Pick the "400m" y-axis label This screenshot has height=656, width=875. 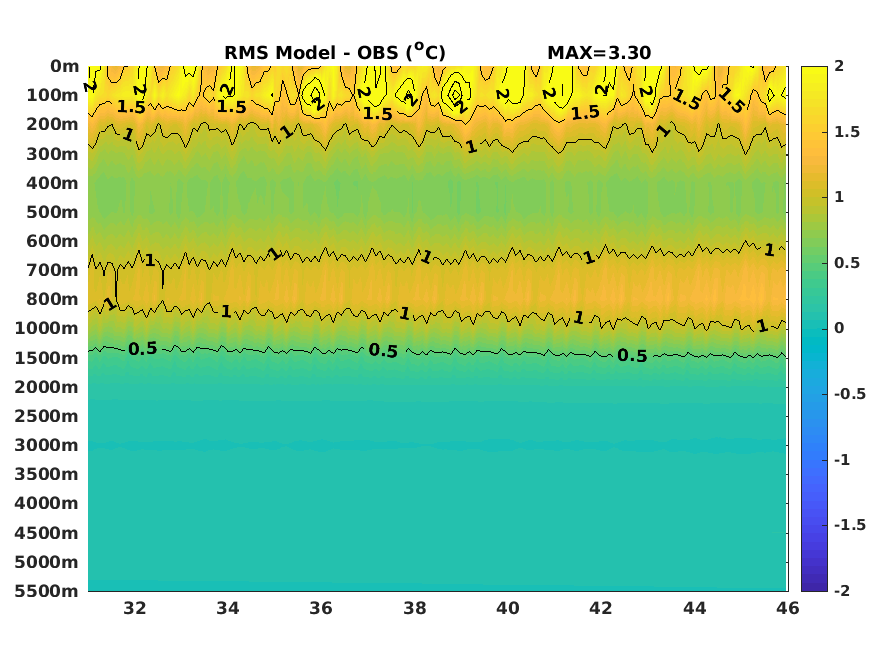(x=52, y=183)
